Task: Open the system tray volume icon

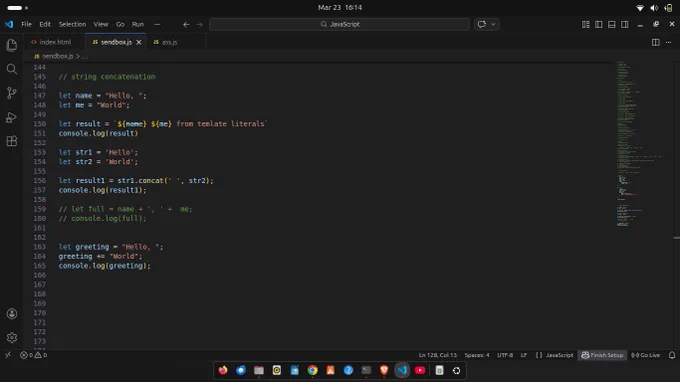Action: coord(654,7)
